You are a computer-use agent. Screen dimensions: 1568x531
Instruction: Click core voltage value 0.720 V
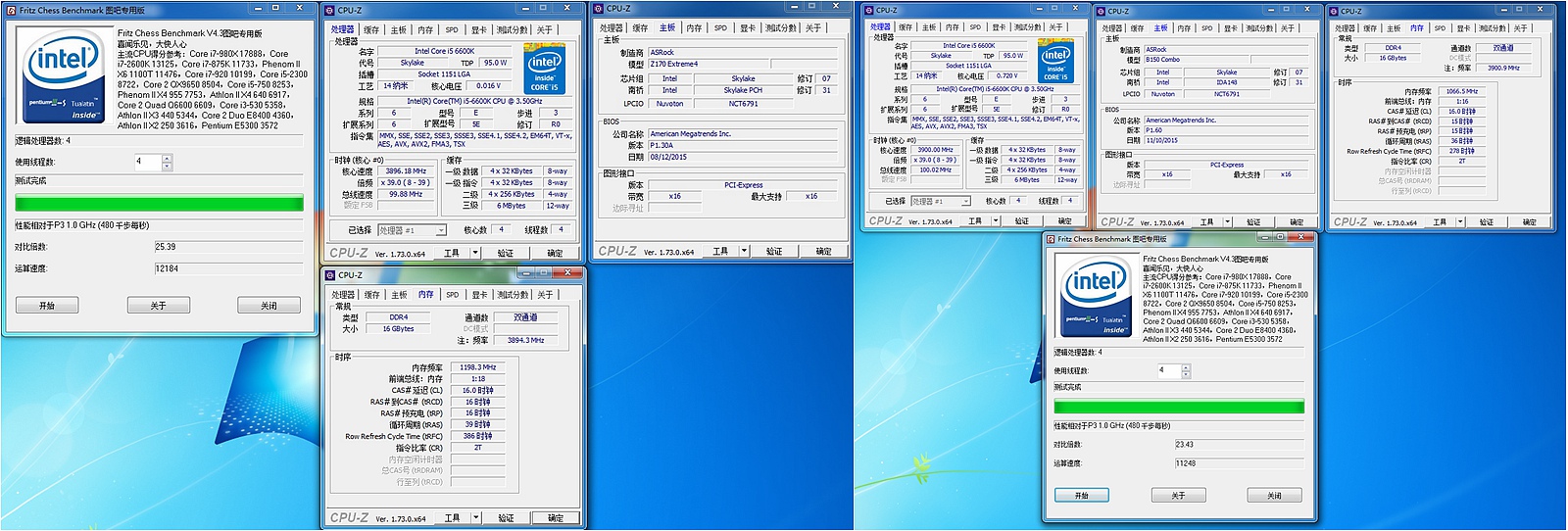[1007, 75]
